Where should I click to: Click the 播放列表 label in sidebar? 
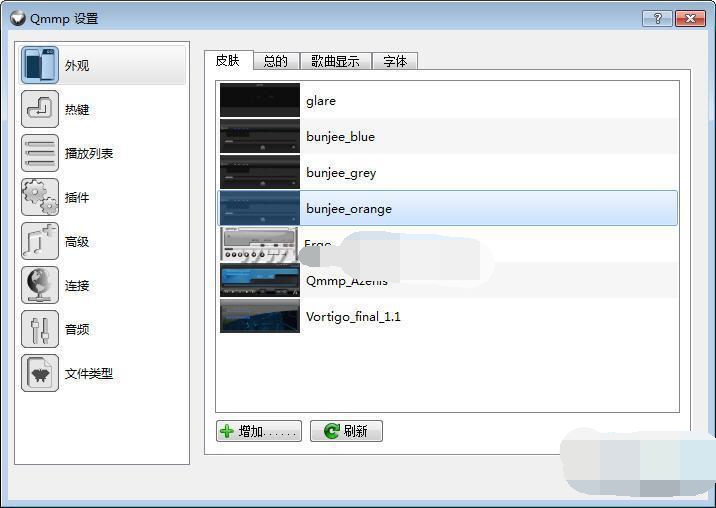[89, 153]
